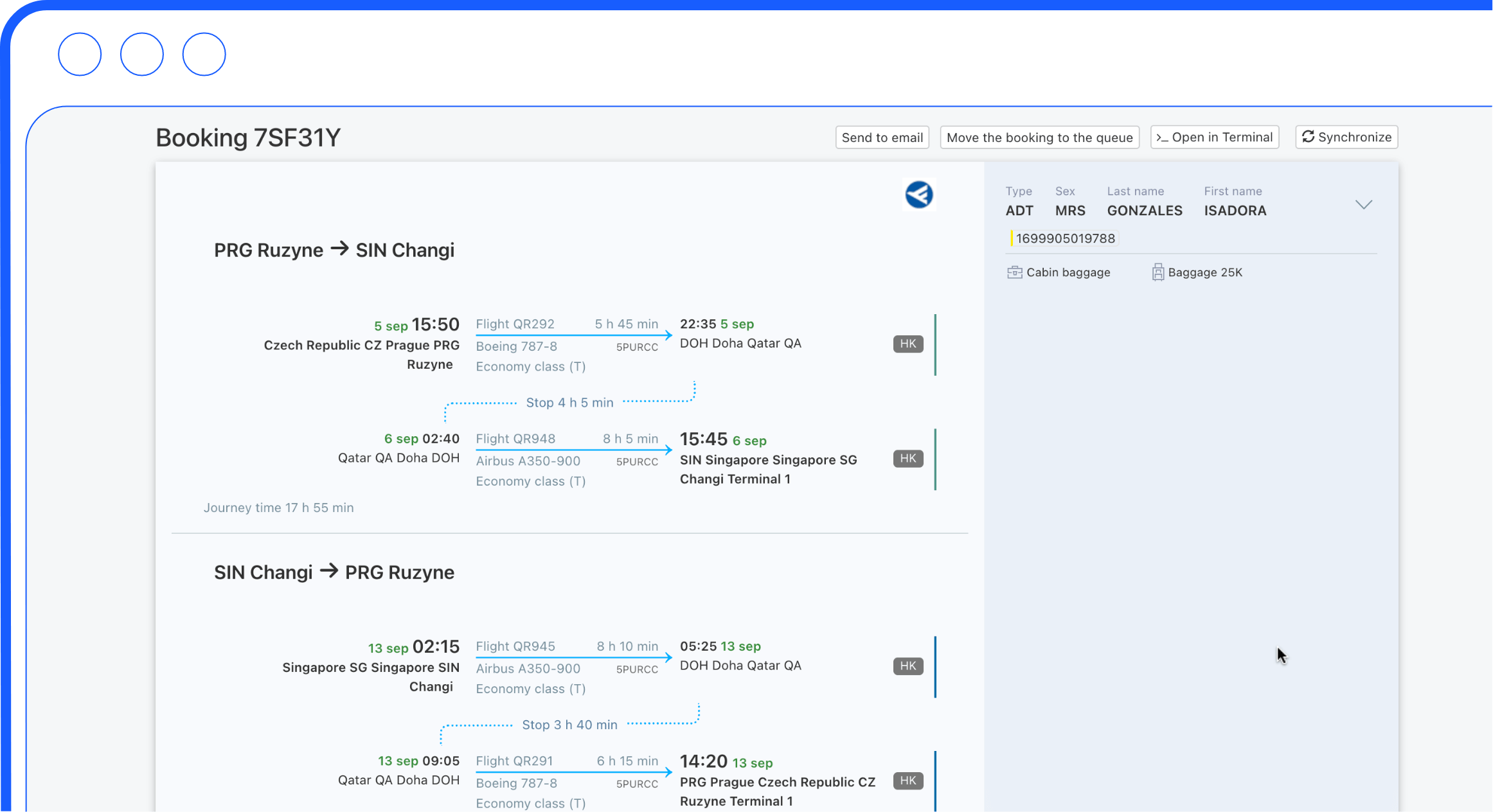The width and height of the screenshot is (1493, 812).
Task: Move the booking to the queue
Action: pyautogui.click(x=1039, y=137)
